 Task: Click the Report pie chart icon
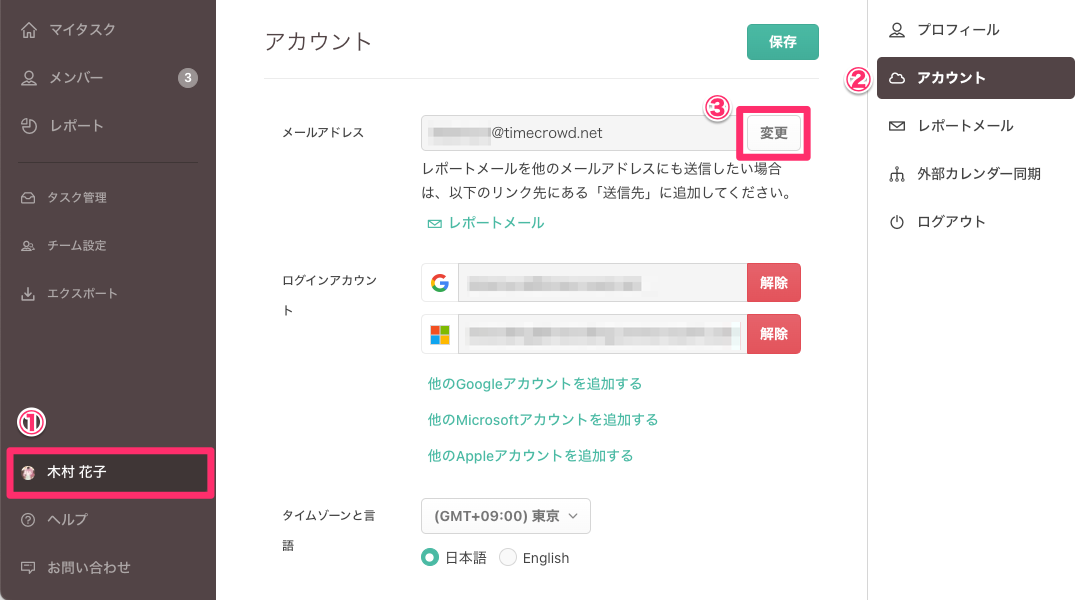[x=29, y=126]
